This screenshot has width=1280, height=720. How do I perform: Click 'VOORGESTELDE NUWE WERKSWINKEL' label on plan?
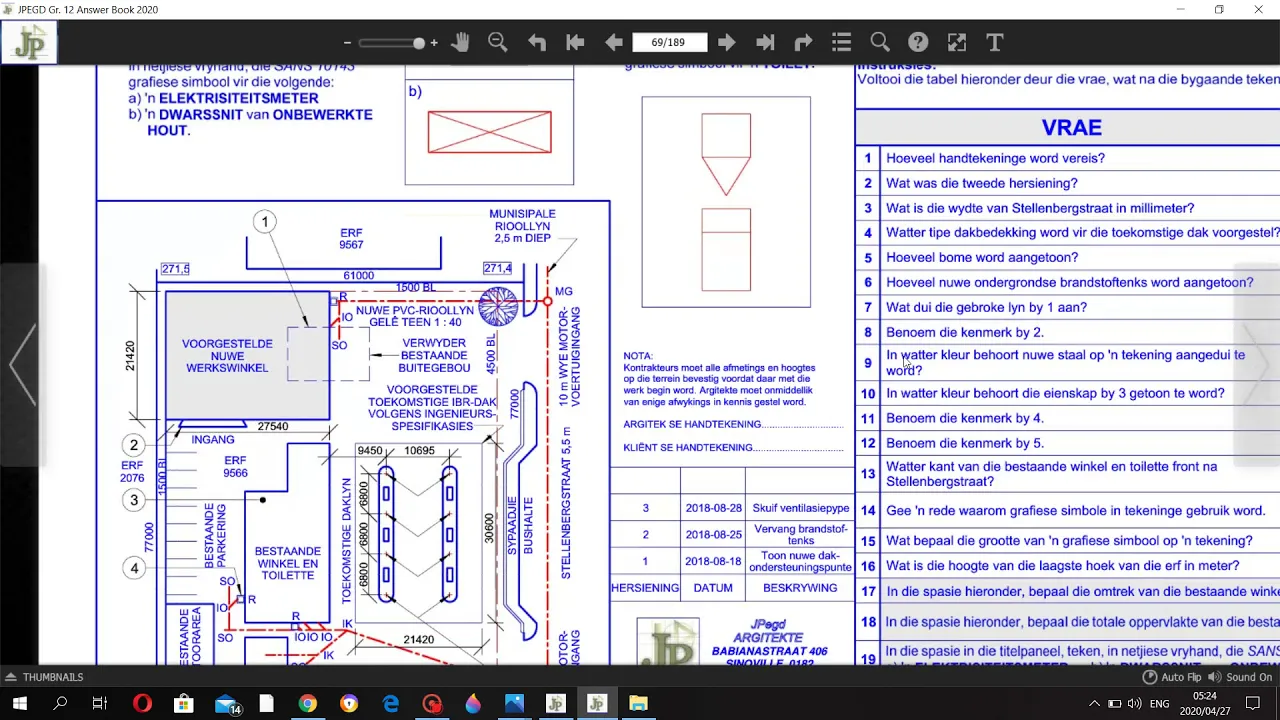(x=227, y=356)
